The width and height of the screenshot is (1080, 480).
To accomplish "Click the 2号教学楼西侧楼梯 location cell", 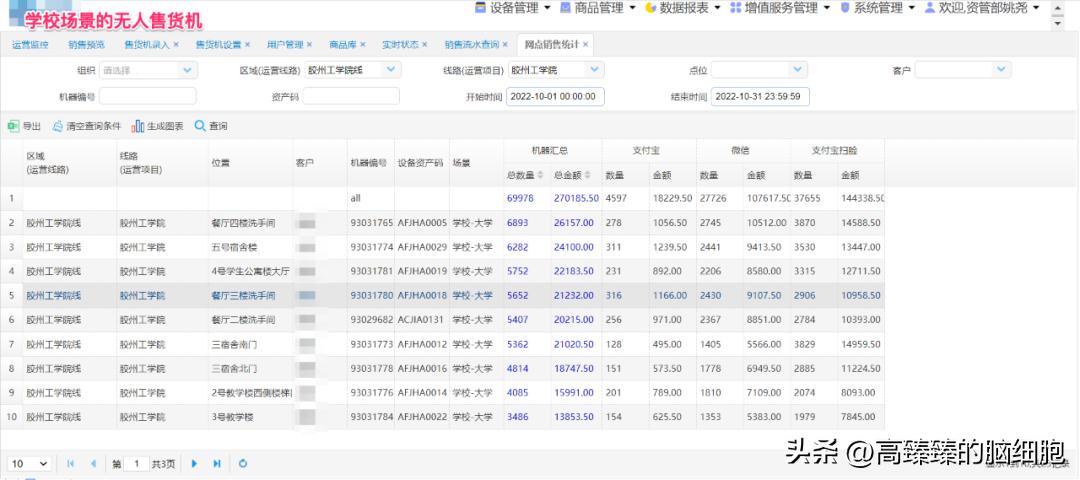I will click(251, 393).
